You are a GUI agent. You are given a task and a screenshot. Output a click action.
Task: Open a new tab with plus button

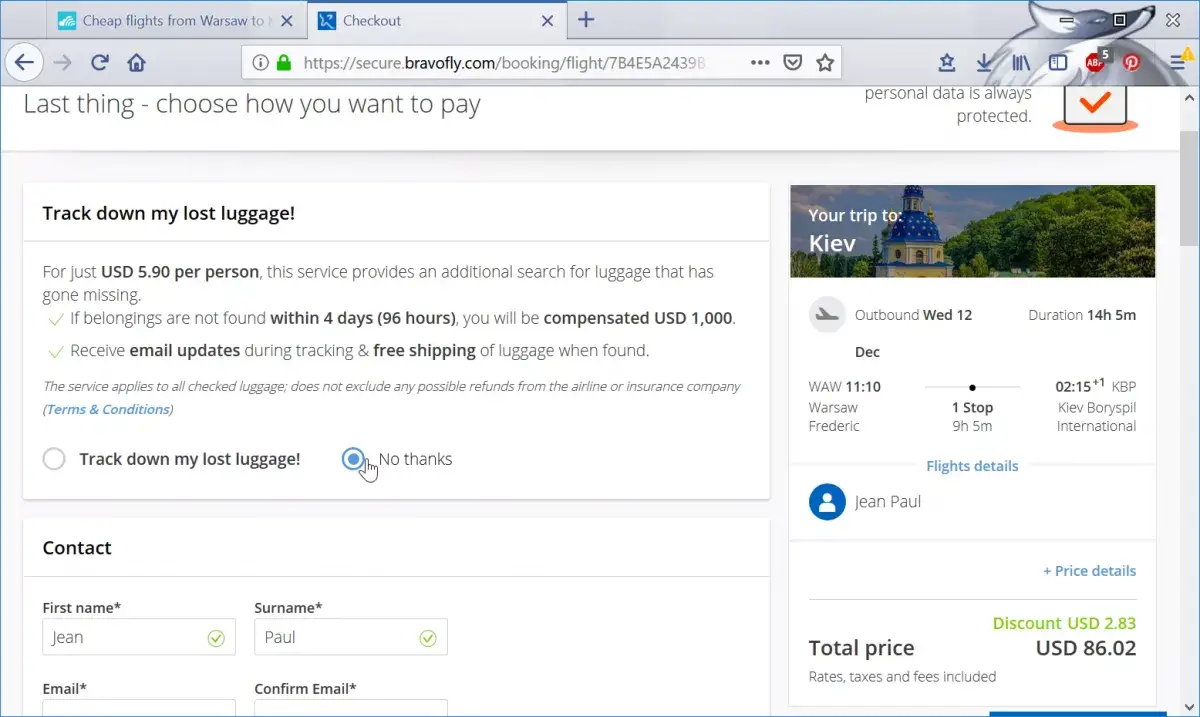(587, 20)
